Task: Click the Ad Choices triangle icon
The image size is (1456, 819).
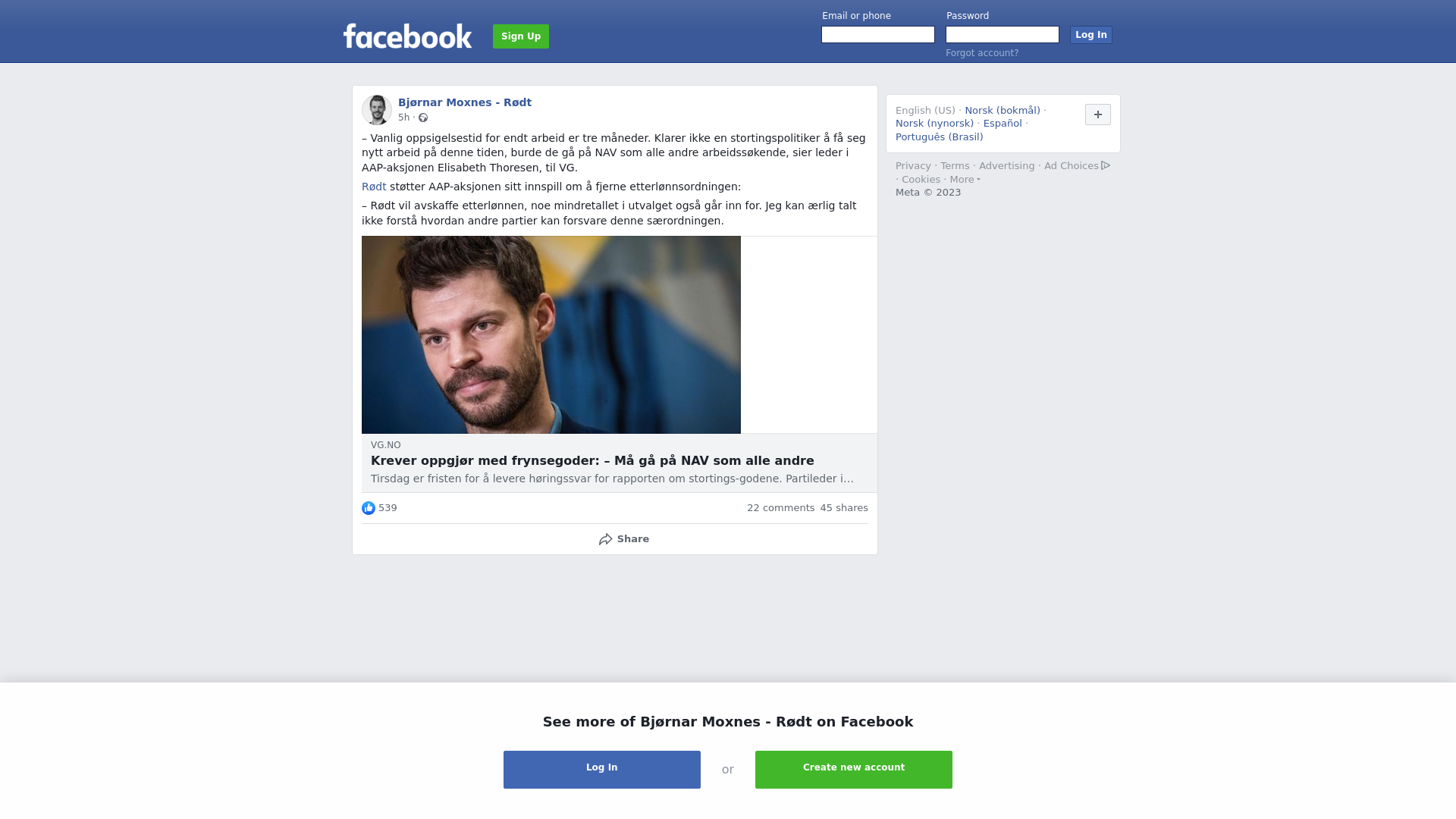Action: click(x=1106, y=165)
